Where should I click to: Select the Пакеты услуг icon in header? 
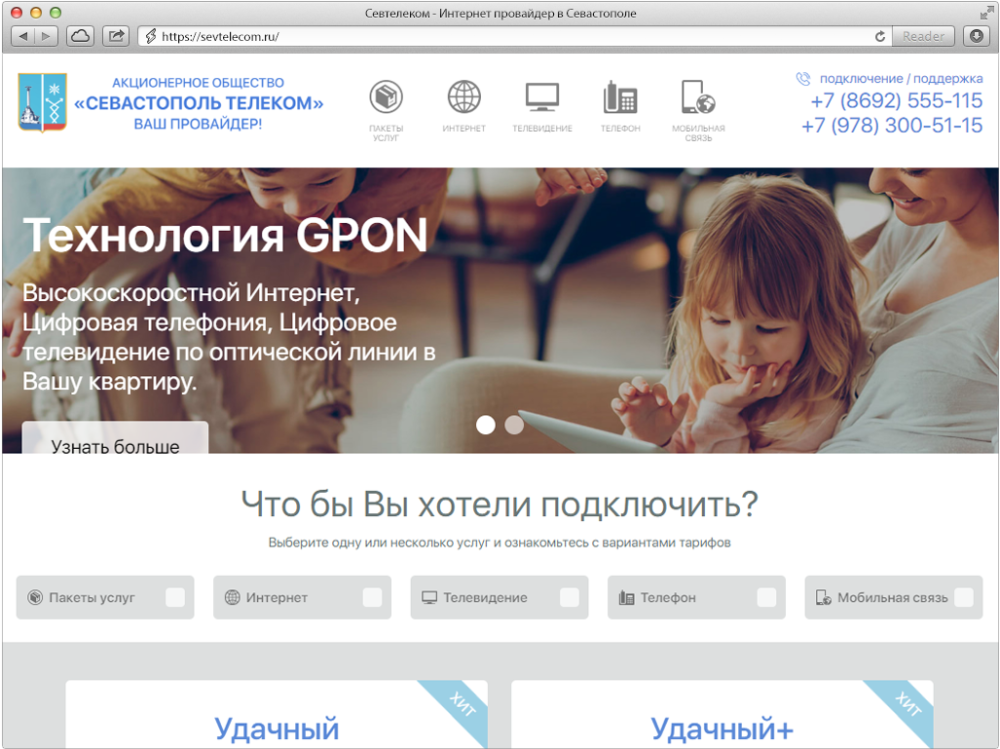coord(386,95)
